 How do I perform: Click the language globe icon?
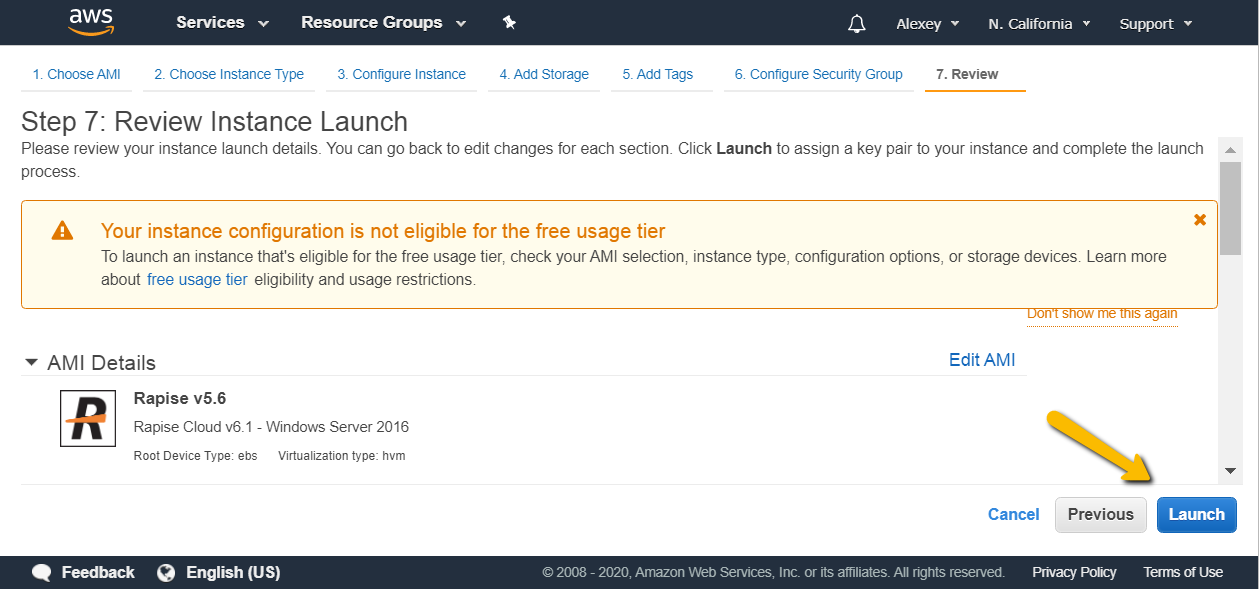pyautogui.click(x=166, y=573)
